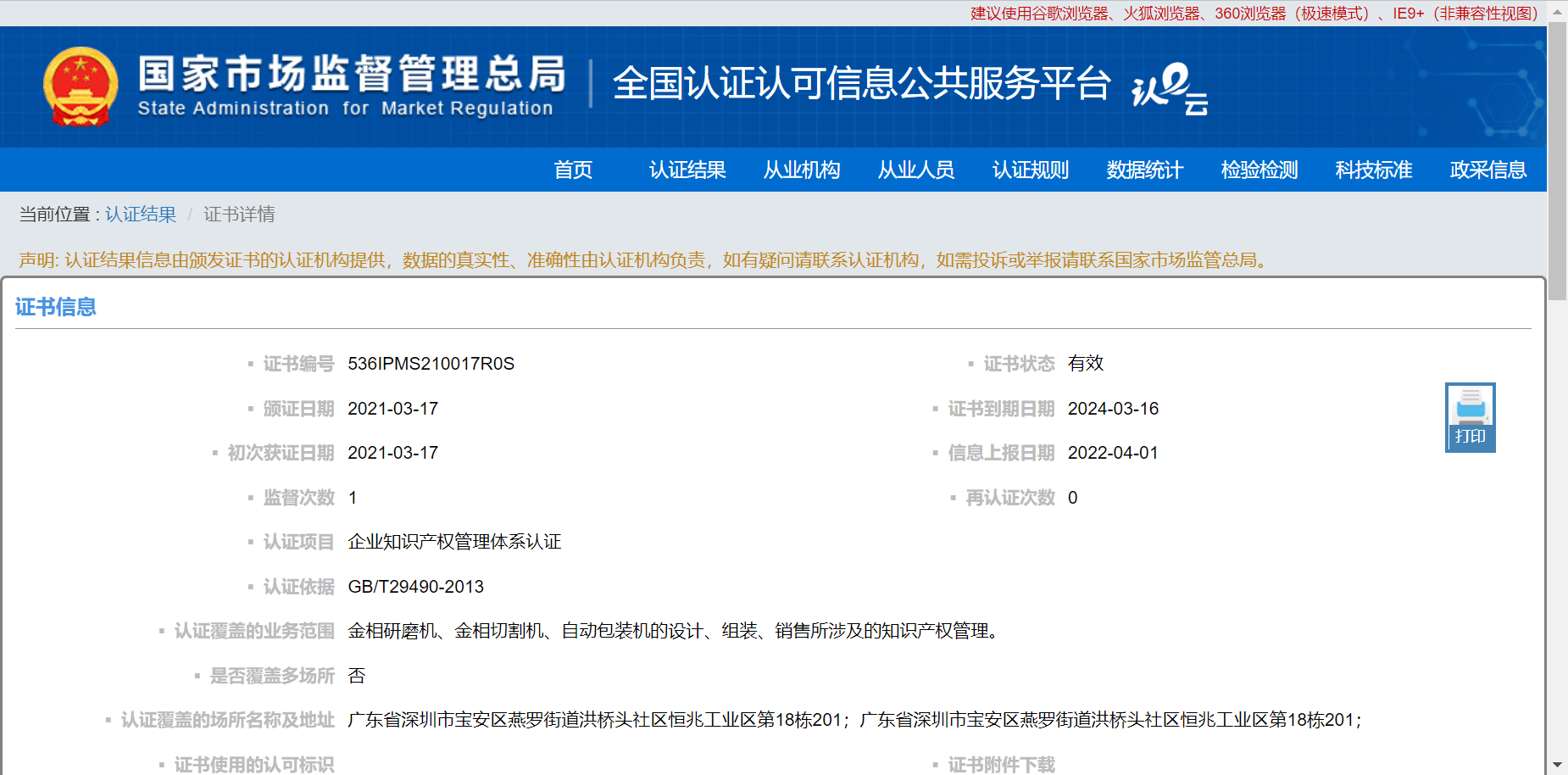
Task: Click the printer icon labeled 打印
Action: (1470, 416)
